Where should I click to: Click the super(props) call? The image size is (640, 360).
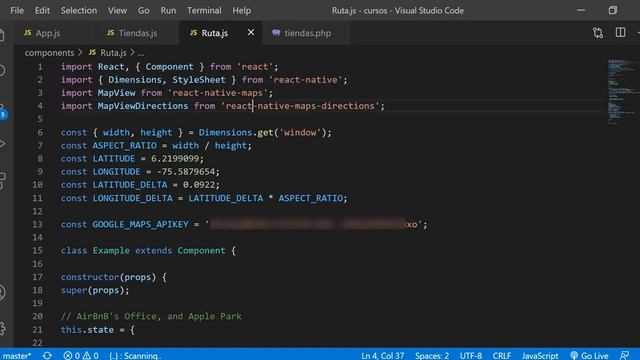tap(95, 290)
